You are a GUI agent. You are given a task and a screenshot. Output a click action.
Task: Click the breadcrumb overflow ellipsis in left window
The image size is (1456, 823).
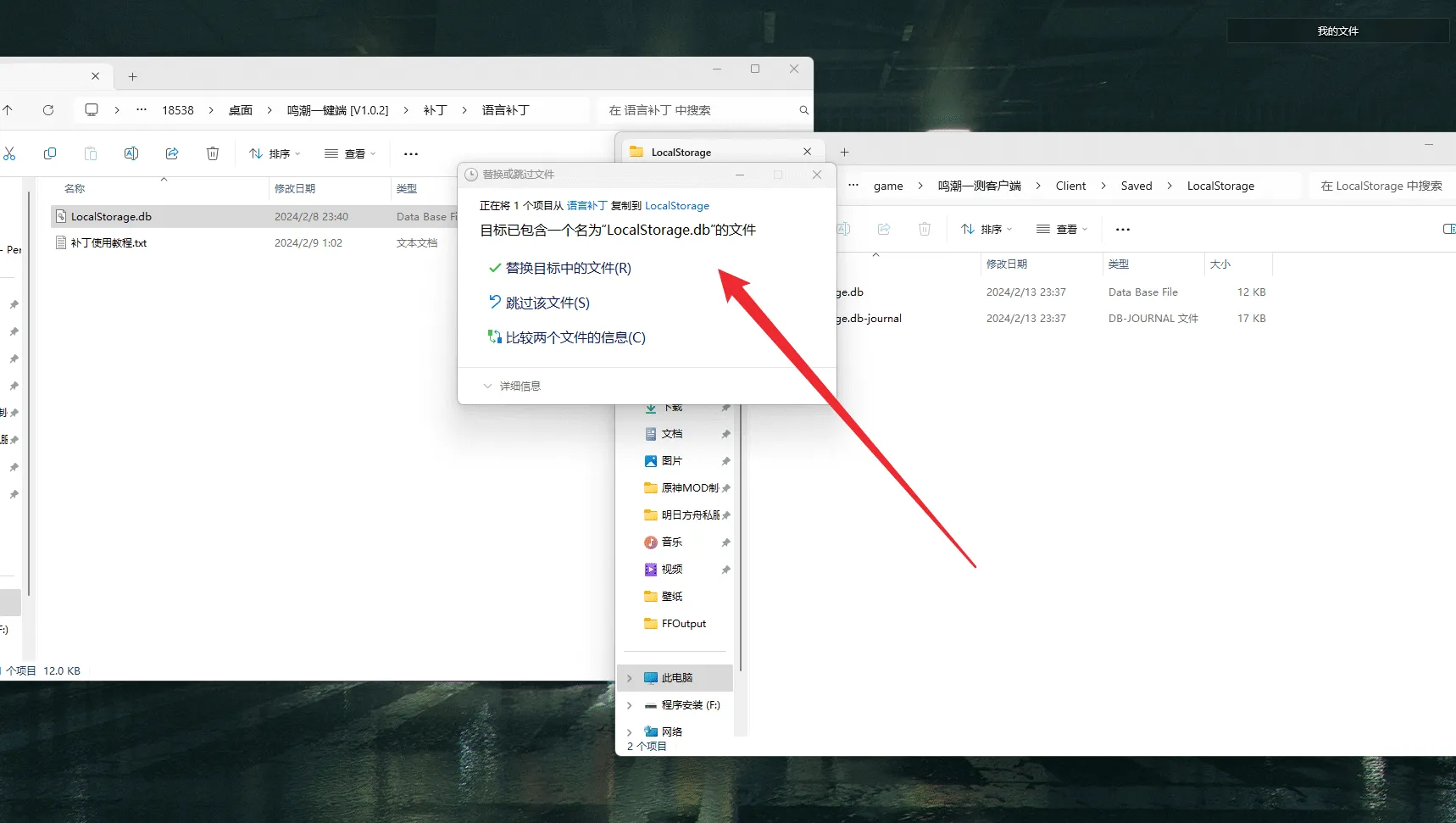coord(142,110)
